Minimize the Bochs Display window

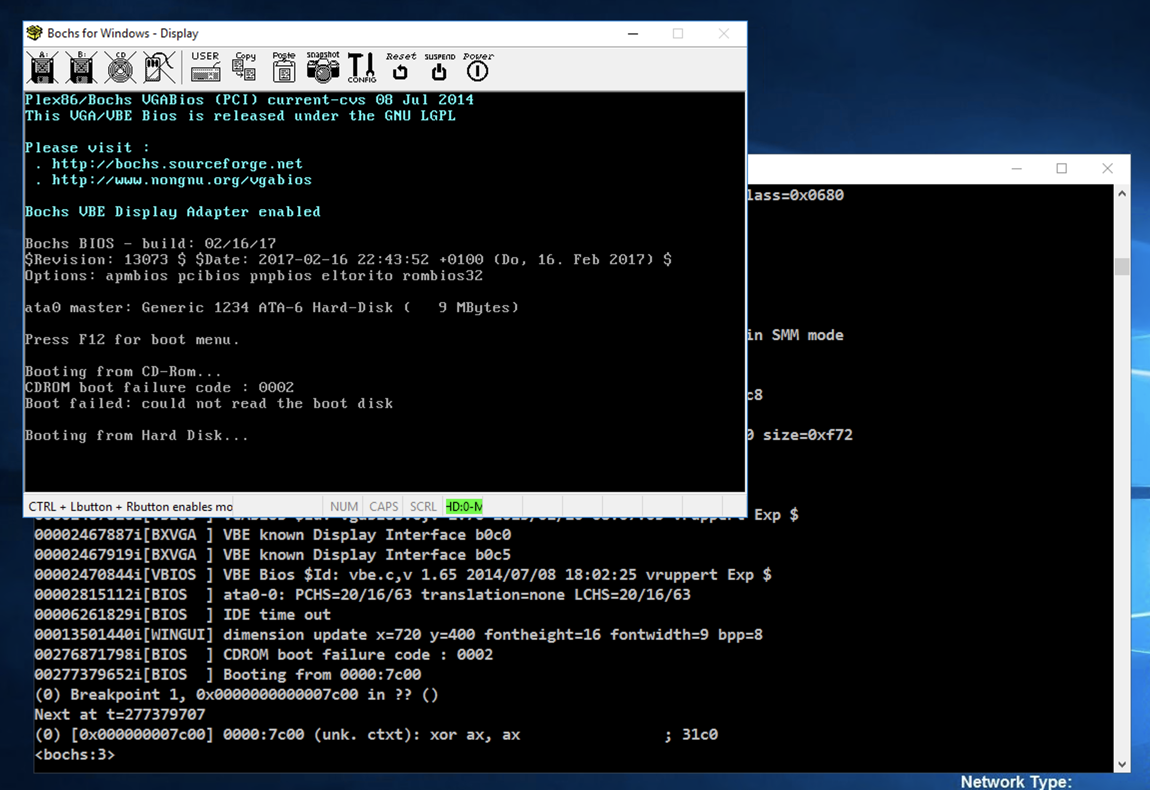click(x=633, y=34)
